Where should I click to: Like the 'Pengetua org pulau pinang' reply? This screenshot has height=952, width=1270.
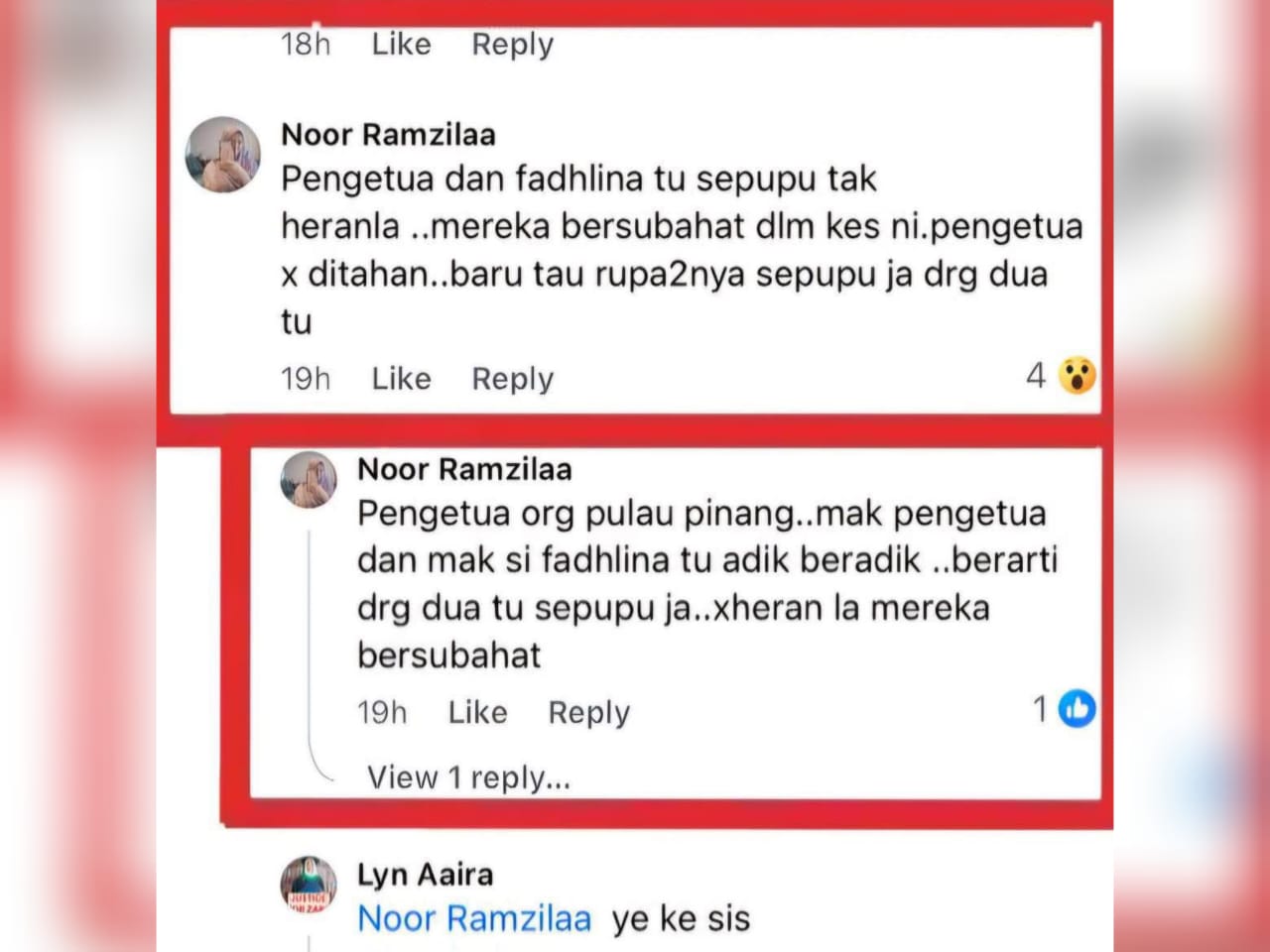[477, 712]
